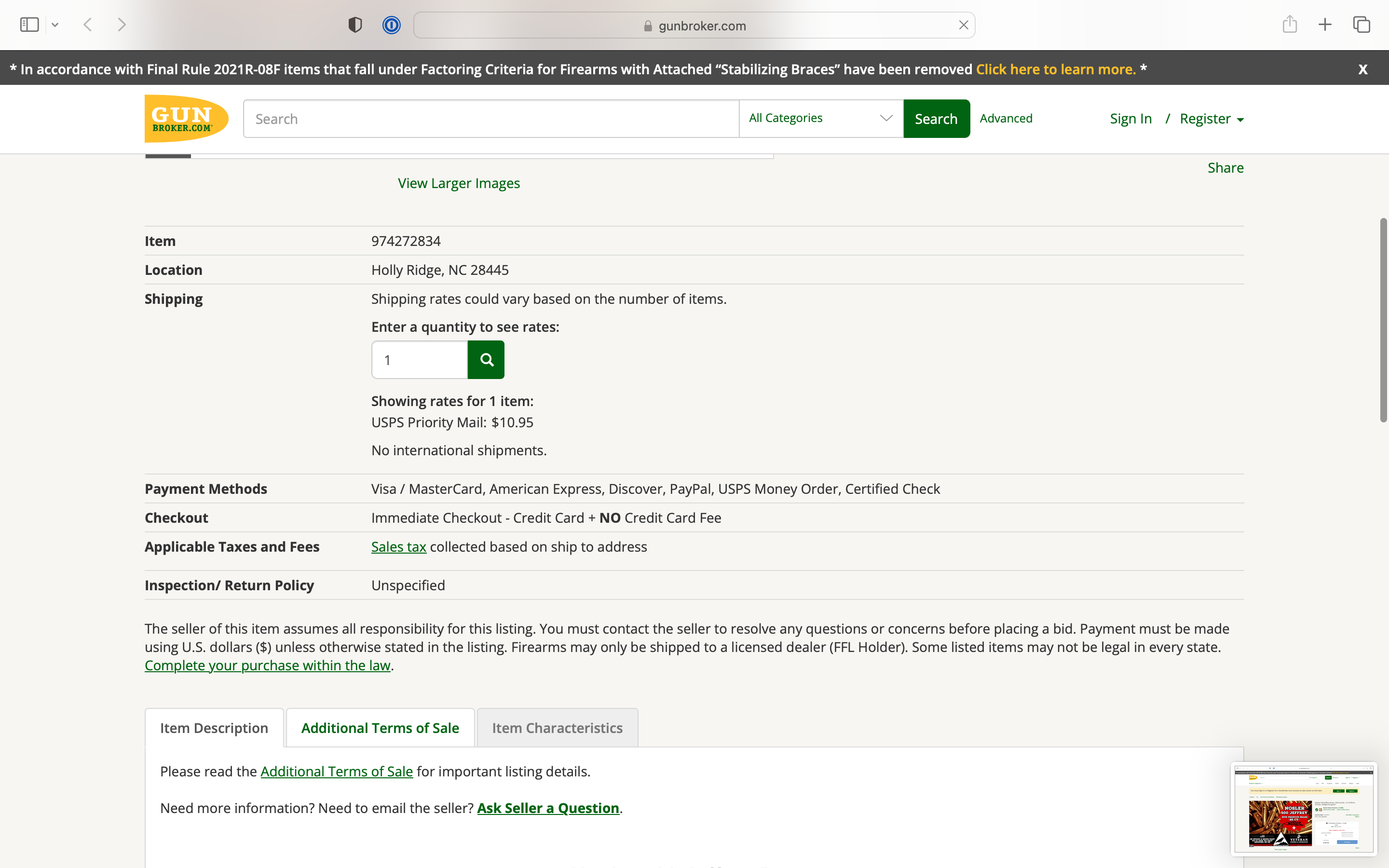Expand sidebar options chevron in toolbar
The width and height of the screenshot is (1389, 868).
coord(55,25)
